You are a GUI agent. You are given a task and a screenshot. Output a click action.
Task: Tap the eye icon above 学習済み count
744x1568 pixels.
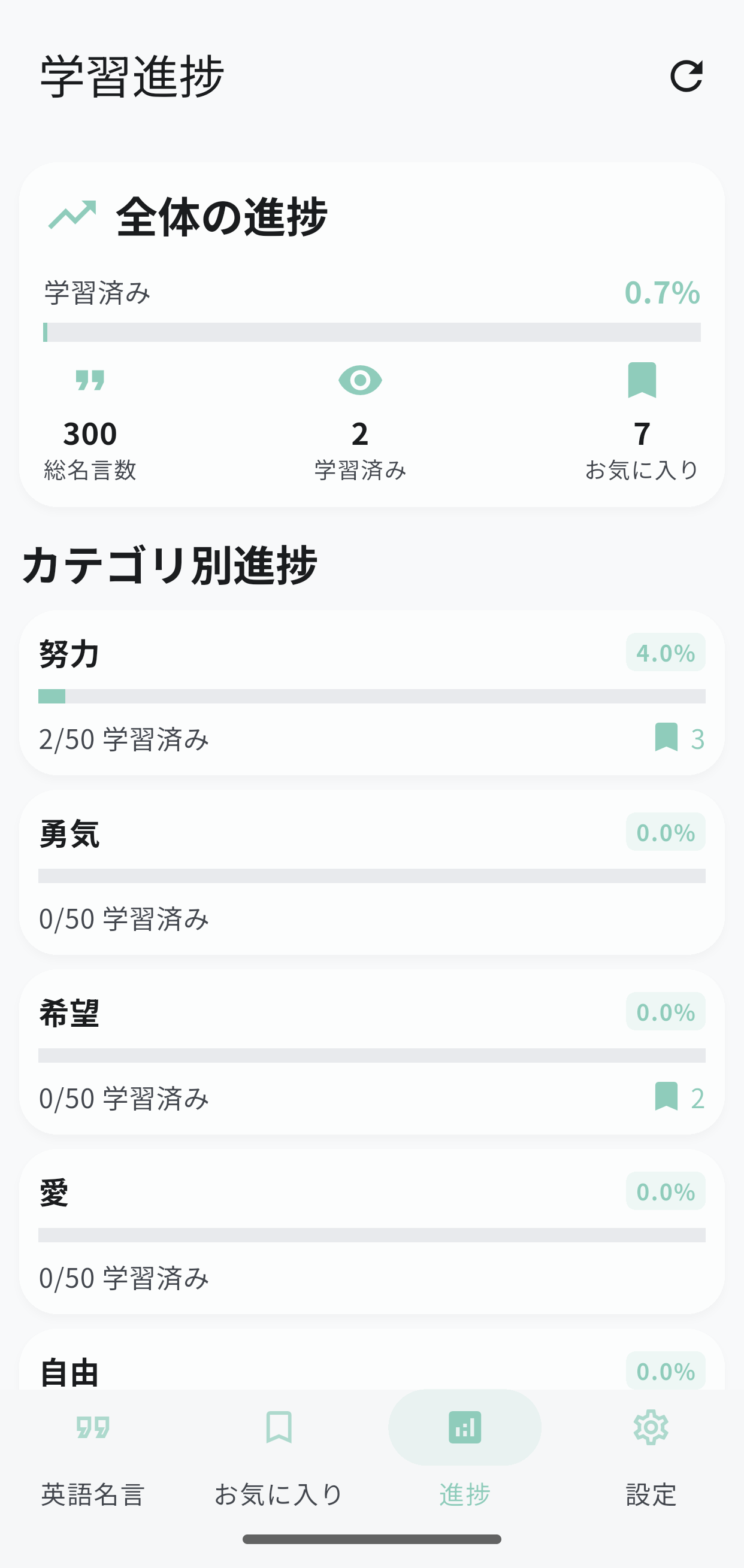point(360,380)
